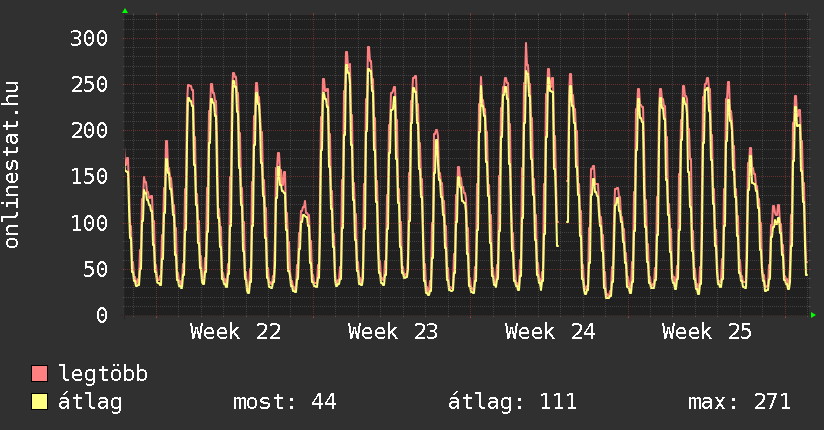Viewport: 824px width, 430px height.
Task: Click the Week 24 axis label
Action: click(x=550, y=332)
